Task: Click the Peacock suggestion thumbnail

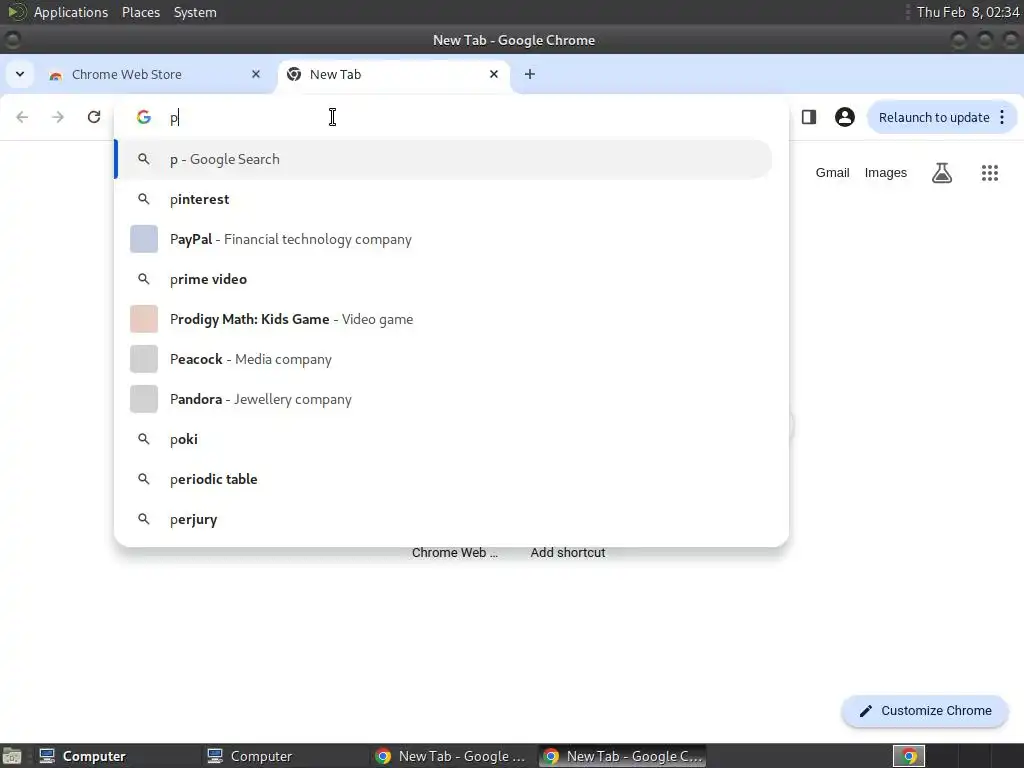Action: point(144,359)
